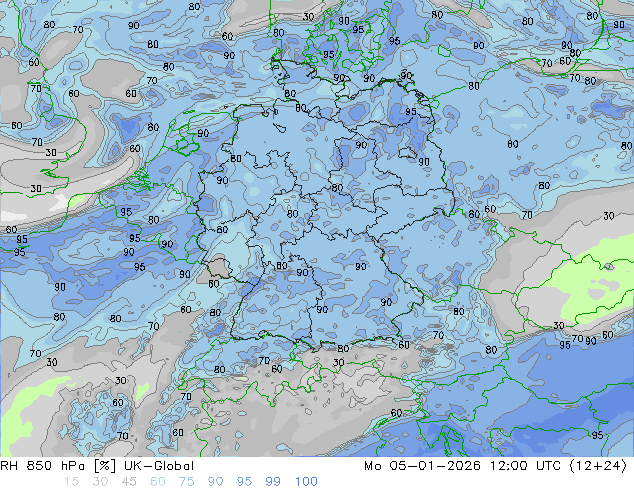Click the '(12+24)' forecast offset text
The height and width of the screenshot is (490, 634).
click(x=598, y=466)
